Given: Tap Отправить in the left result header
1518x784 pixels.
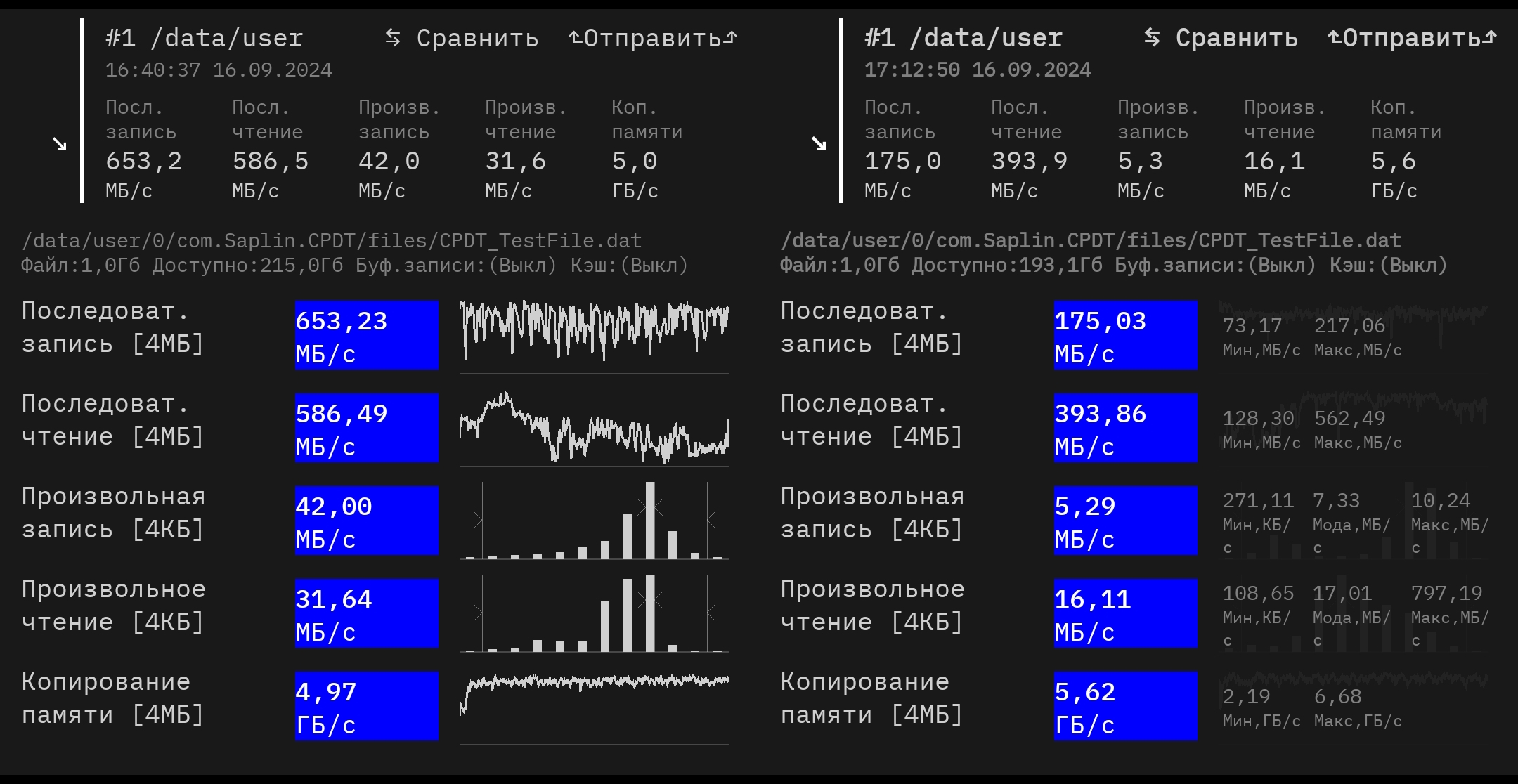Looking at the screenshot, I should click(x=653, y=38).
